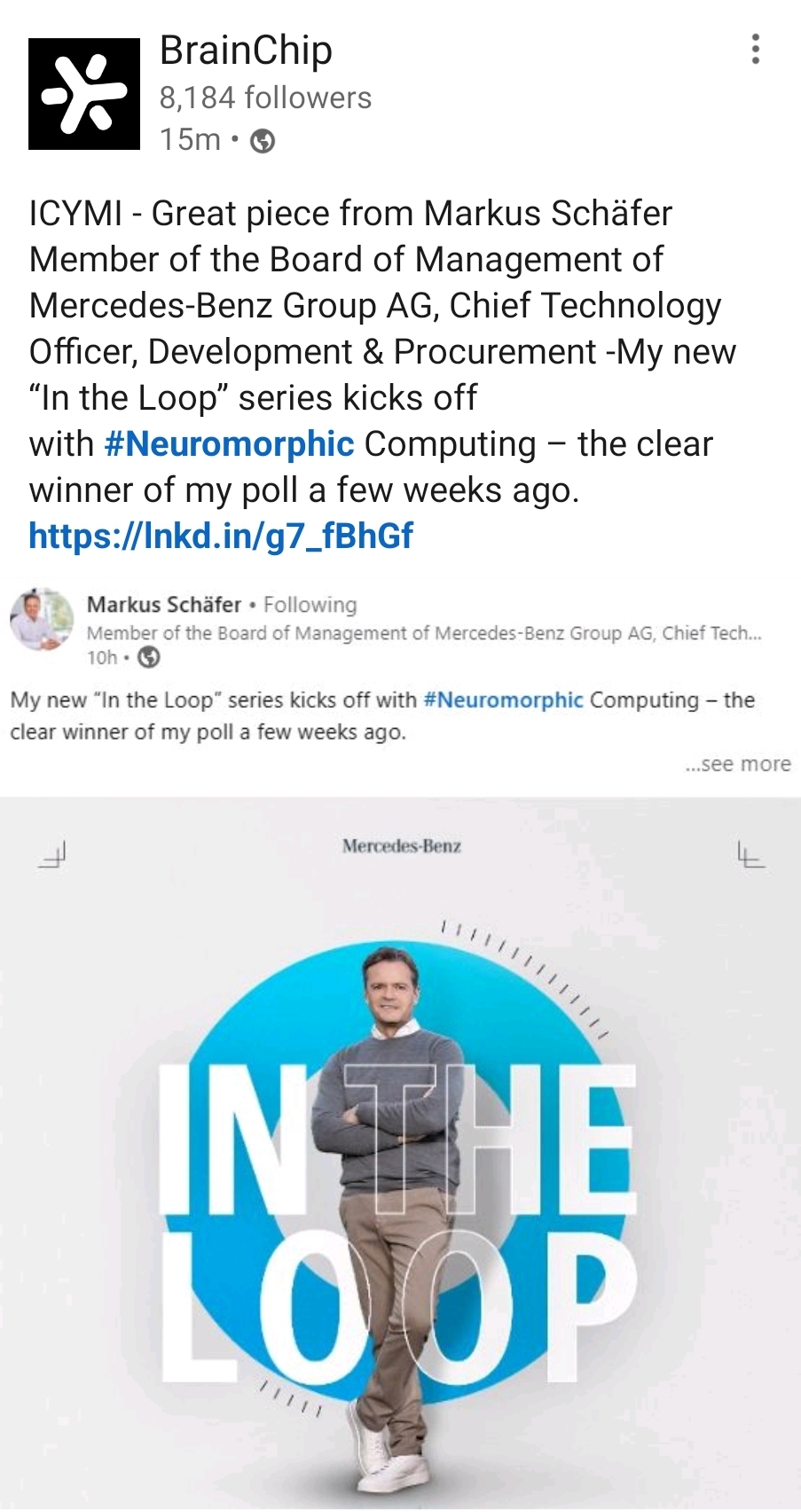801x1512 pixels.
Task: Tap the BrainChip company logo
Action: [84, 94]
